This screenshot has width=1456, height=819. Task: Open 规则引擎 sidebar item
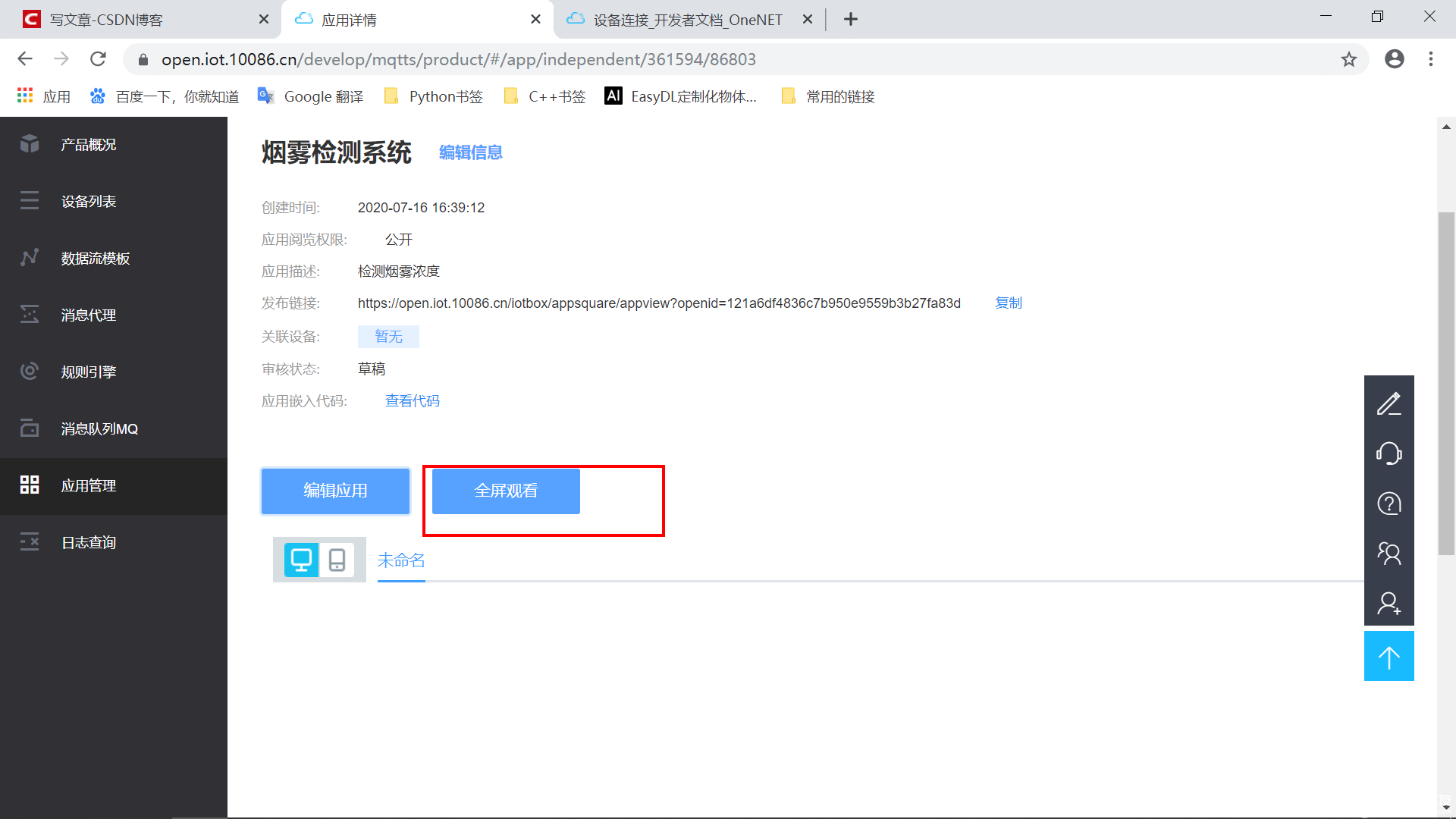(89, 372)
